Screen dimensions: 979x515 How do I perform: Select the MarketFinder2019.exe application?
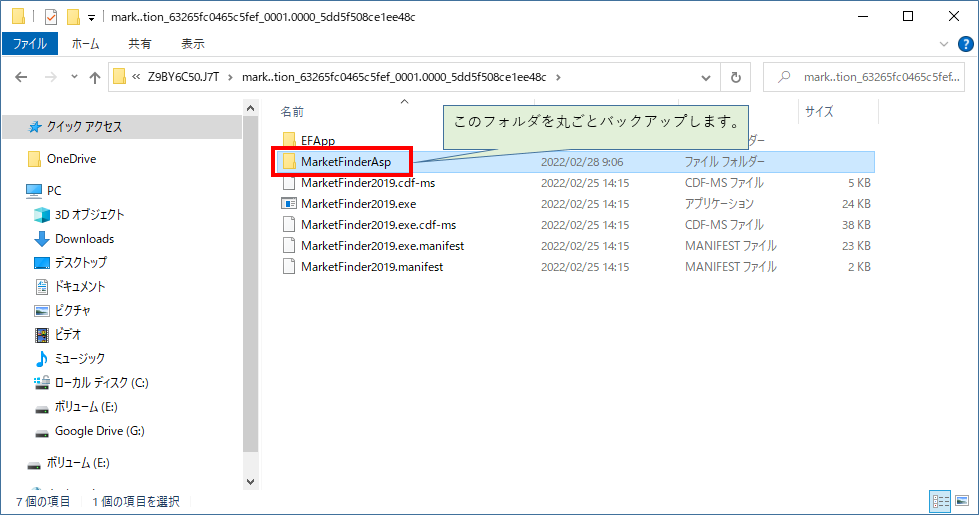click(358, 204)
